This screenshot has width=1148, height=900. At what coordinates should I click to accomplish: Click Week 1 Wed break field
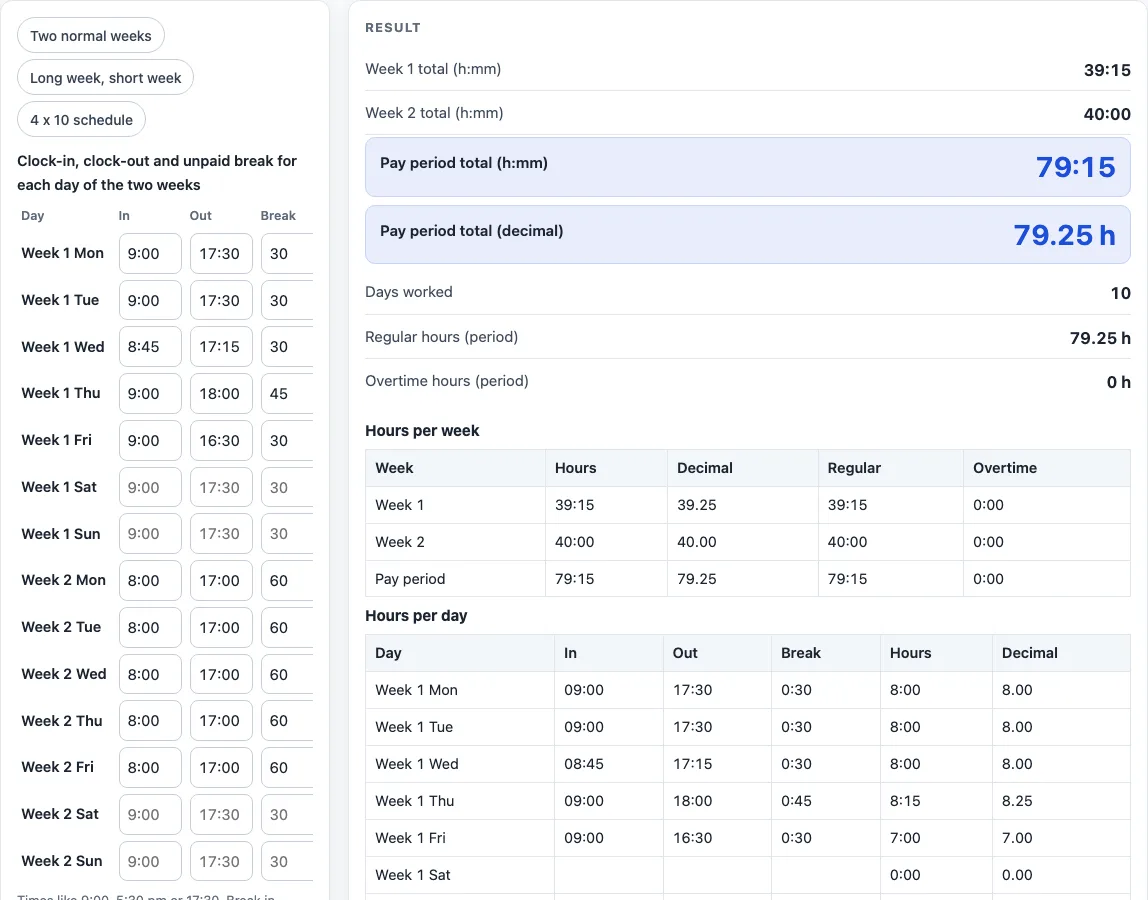(x=287, y=346)
